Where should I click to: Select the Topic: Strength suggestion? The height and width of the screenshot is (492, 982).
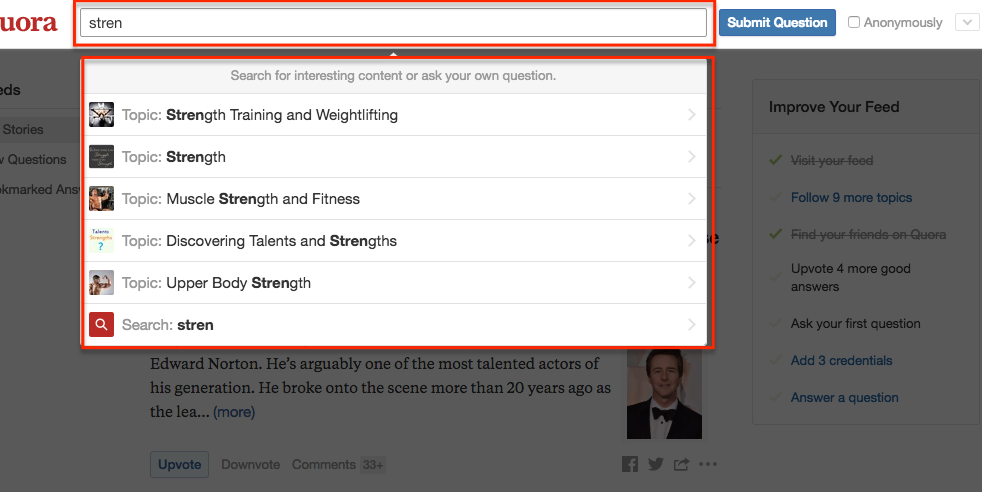pyautogui.click(x=395, y=156)
